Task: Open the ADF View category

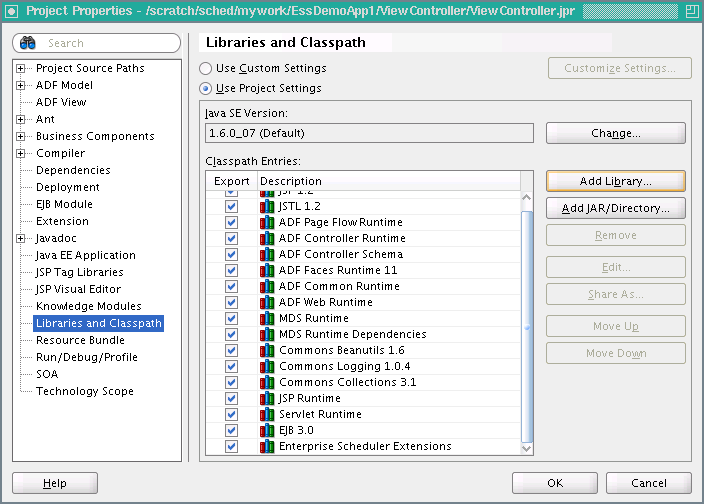Action: click(61, 102)
